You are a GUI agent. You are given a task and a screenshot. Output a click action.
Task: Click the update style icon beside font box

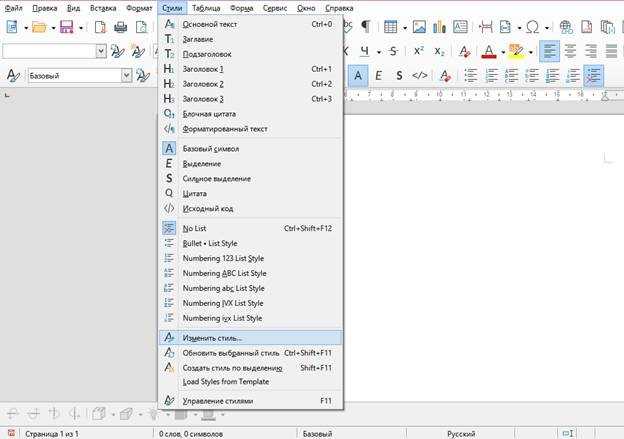117,51
